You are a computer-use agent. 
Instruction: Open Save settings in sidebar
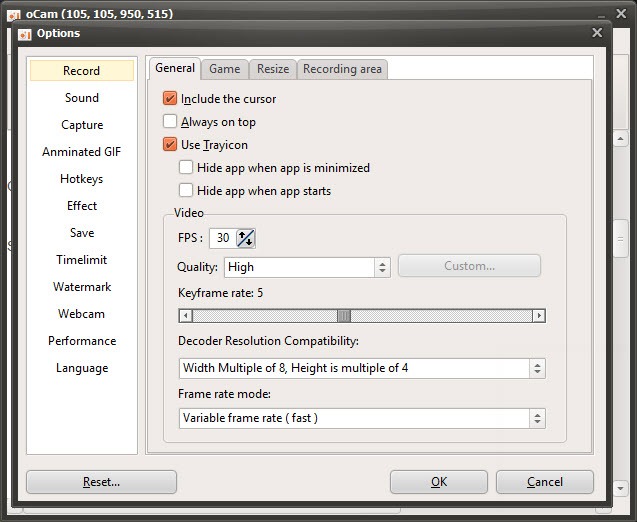coord(82,233)
